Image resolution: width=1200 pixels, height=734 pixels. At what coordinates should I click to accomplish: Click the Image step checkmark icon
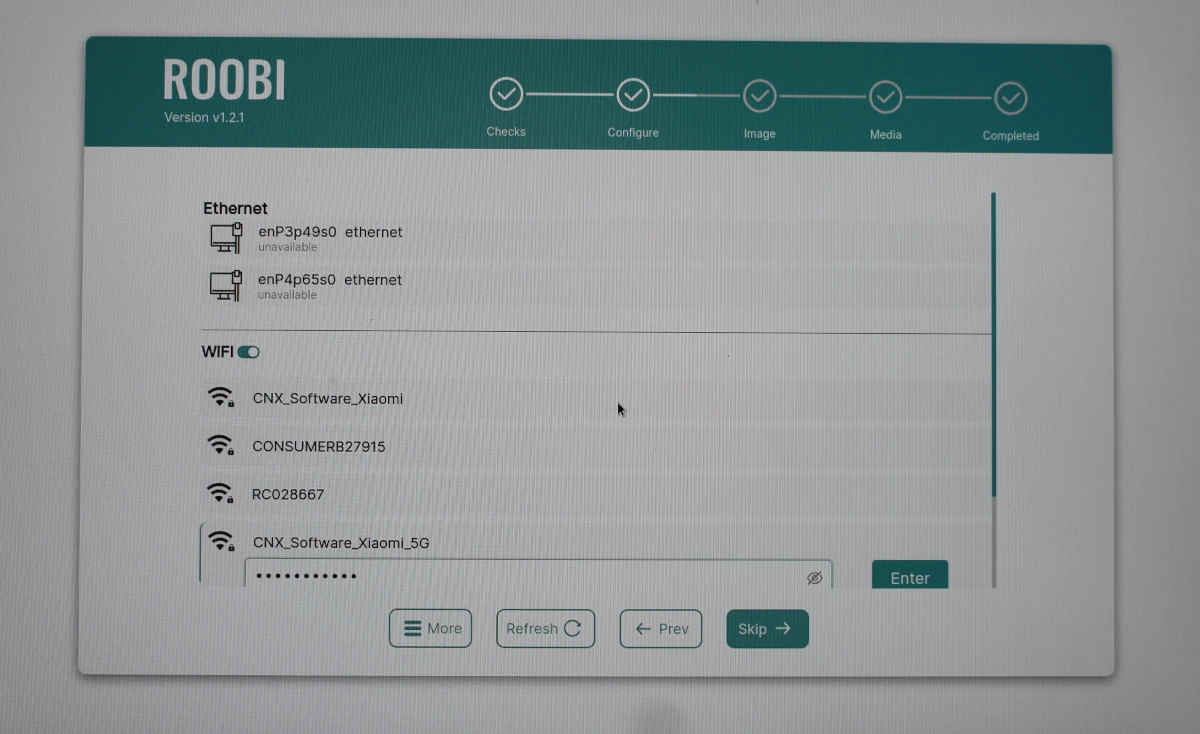tap(759, 96)
